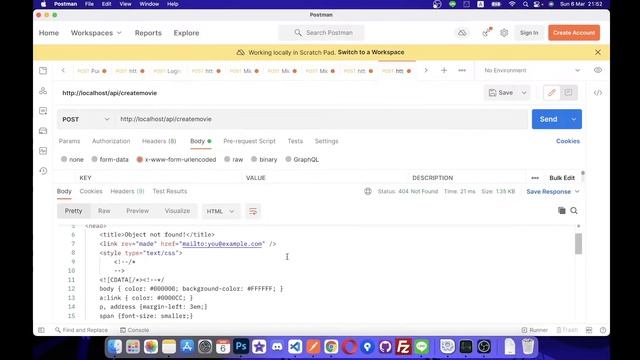Click the network globe icon near status
640x360 pixels.
tap(368, 191)
